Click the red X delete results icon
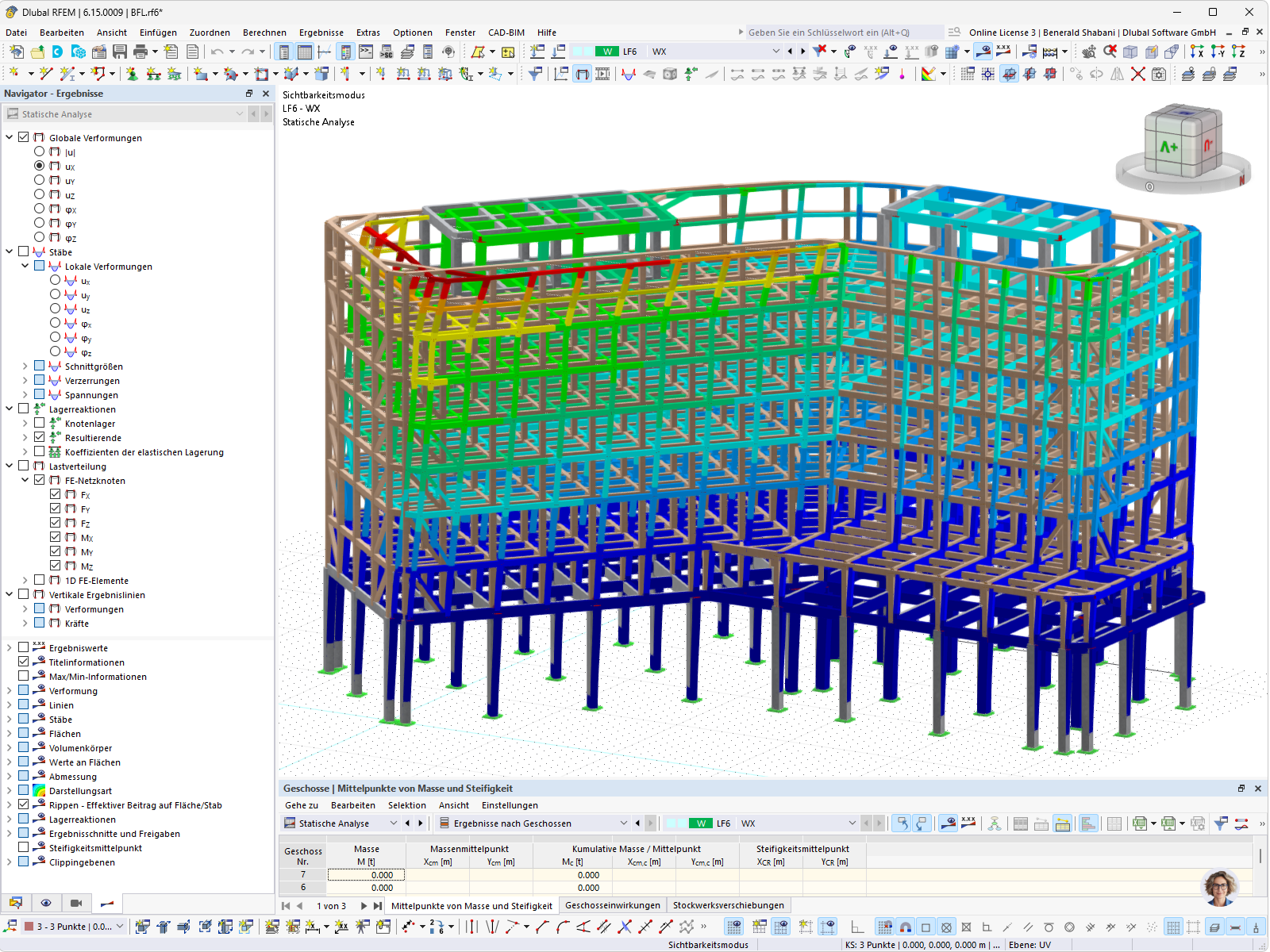Viewport: 1270px width, 952px height. [x=820, y=52]
